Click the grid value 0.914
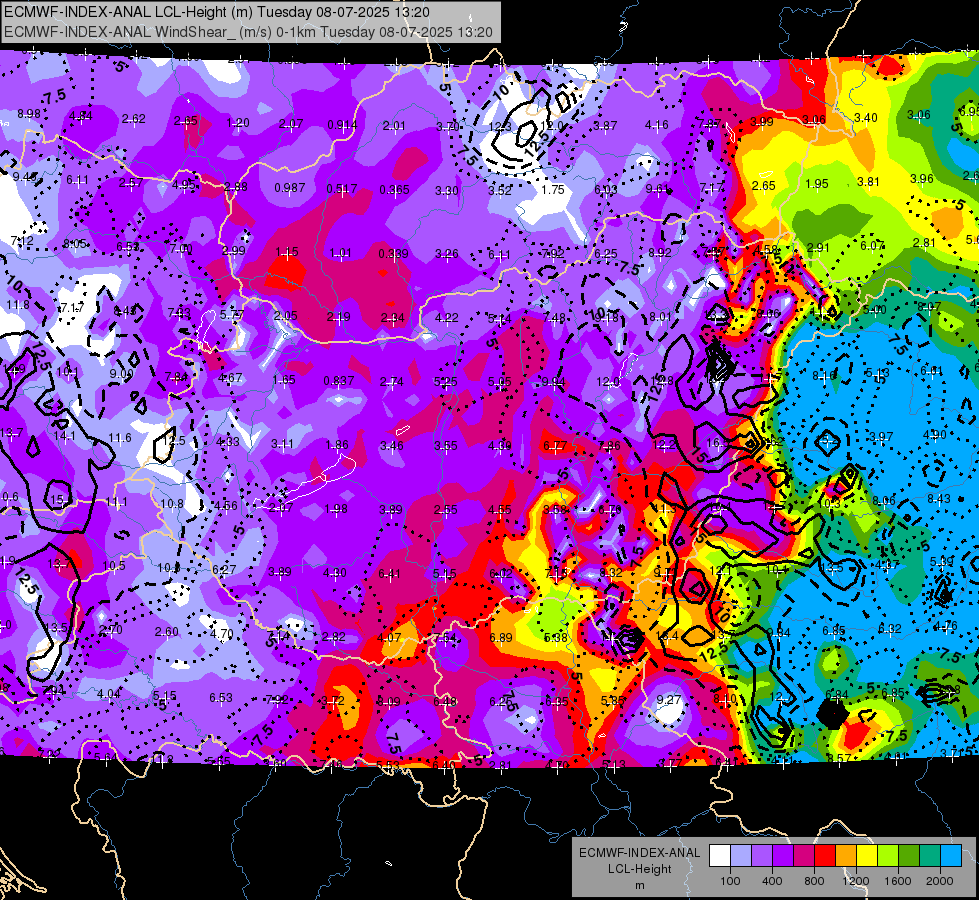This screenshot has height=900, width=979. pos(342,125)
